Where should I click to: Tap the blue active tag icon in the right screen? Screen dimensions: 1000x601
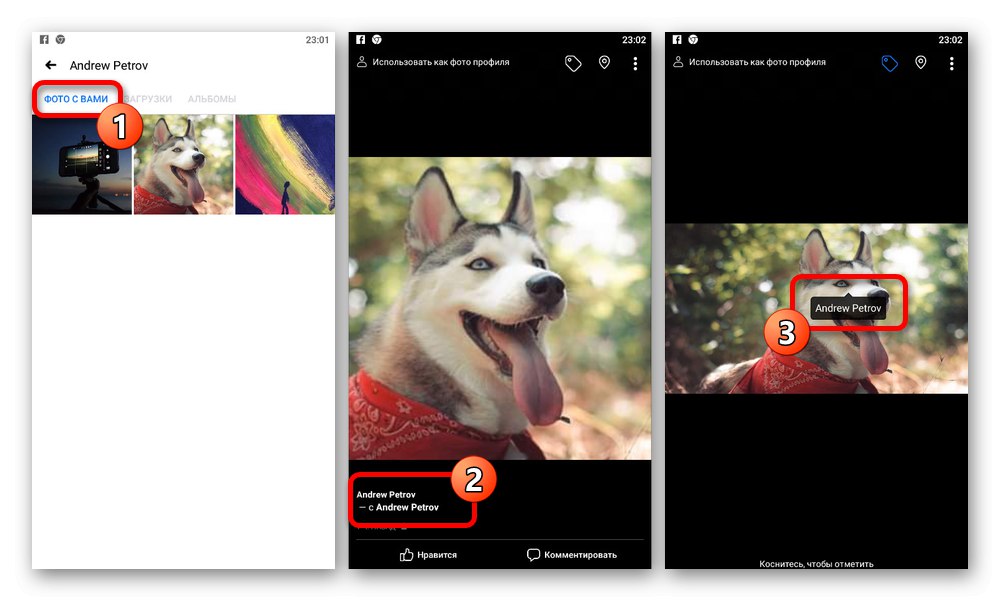point(889,63)
